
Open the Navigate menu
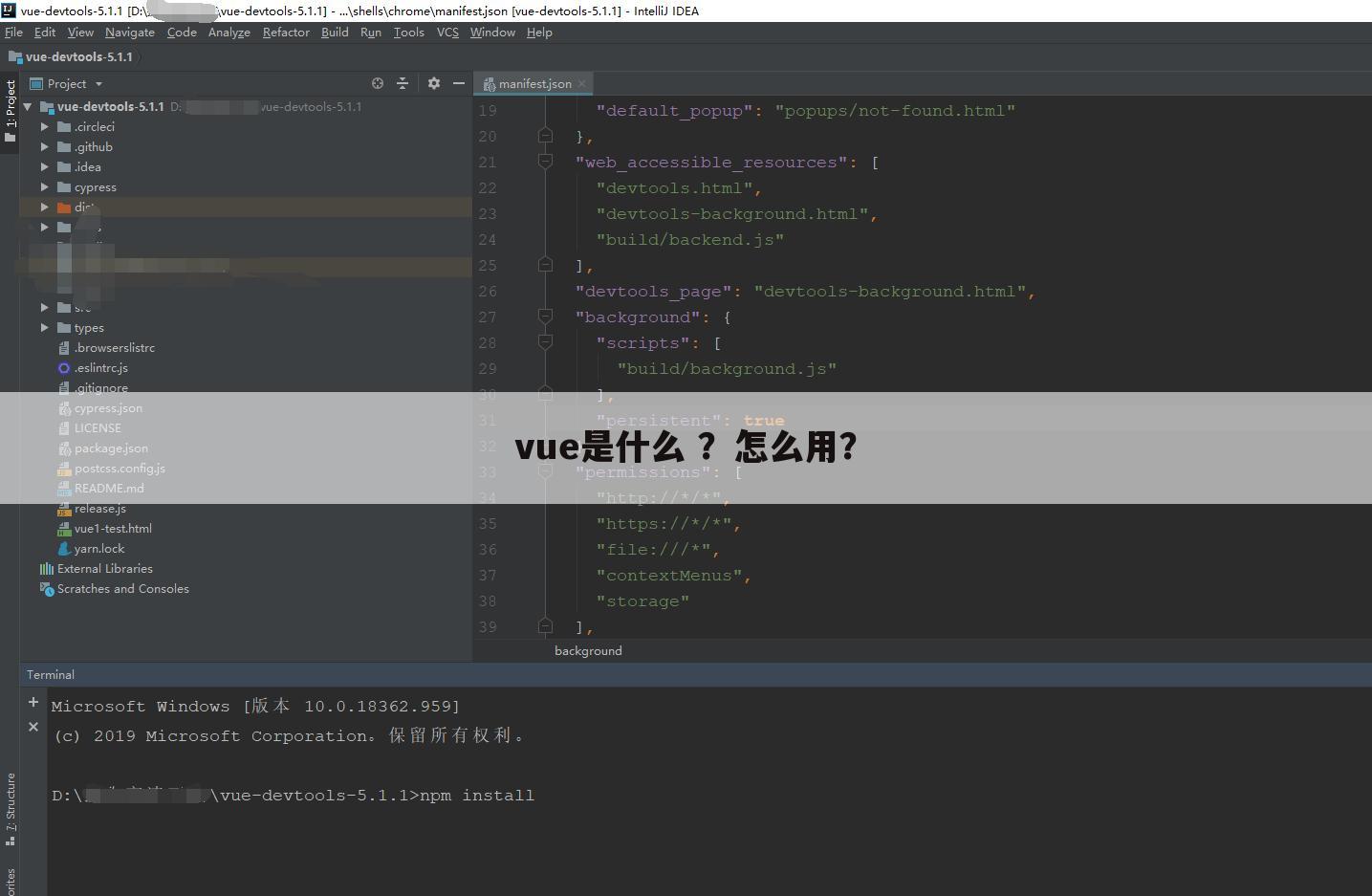tap(130, 32)
